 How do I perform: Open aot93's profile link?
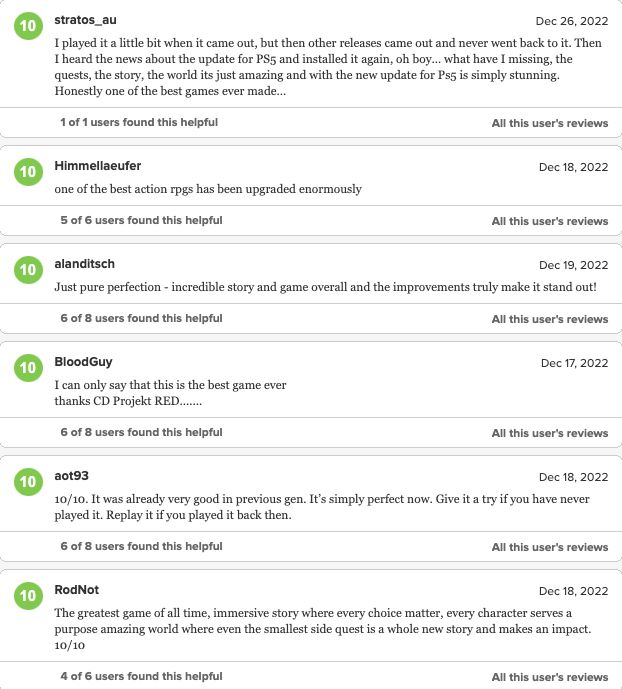point(71,476)
